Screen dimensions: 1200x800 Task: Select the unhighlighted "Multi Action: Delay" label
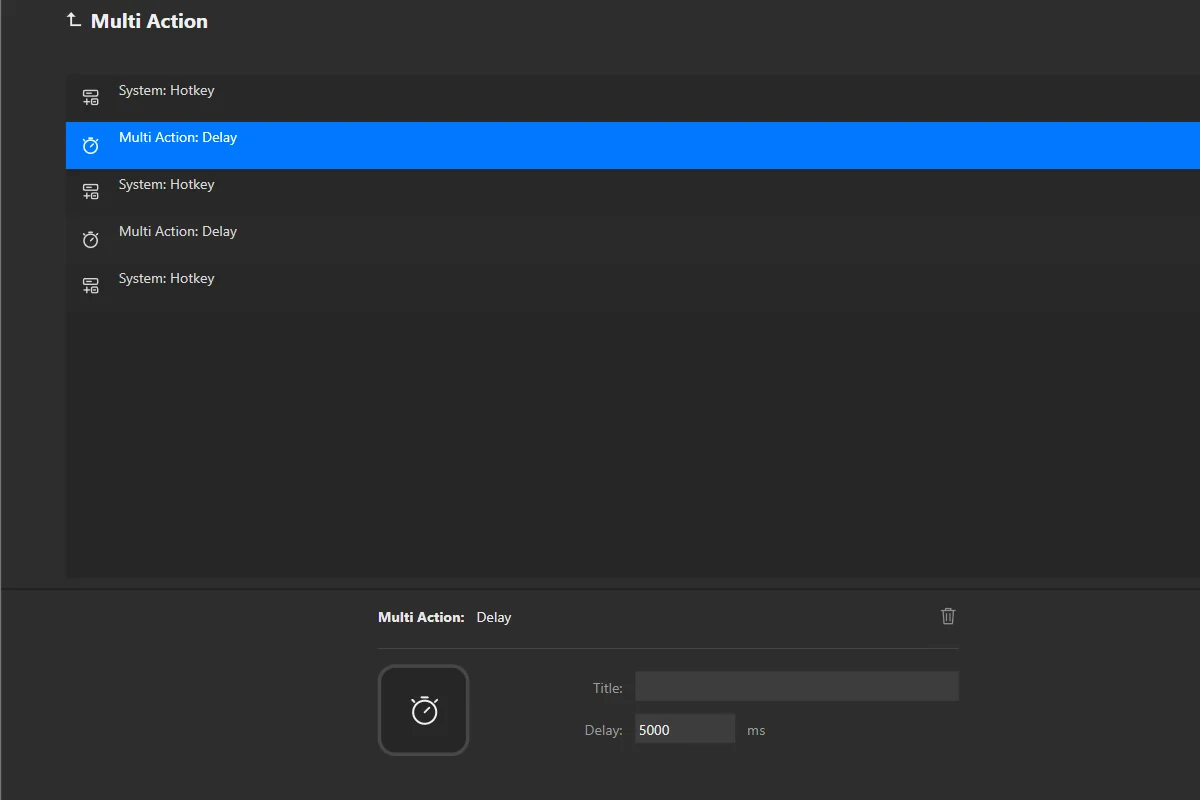click(x=178, y=231)
